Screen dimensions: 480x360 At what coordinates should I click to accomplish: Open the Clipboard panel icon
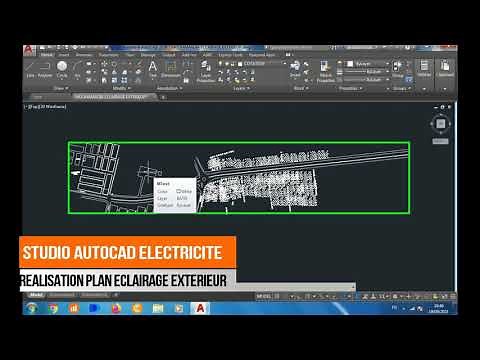tap(445, 68)
